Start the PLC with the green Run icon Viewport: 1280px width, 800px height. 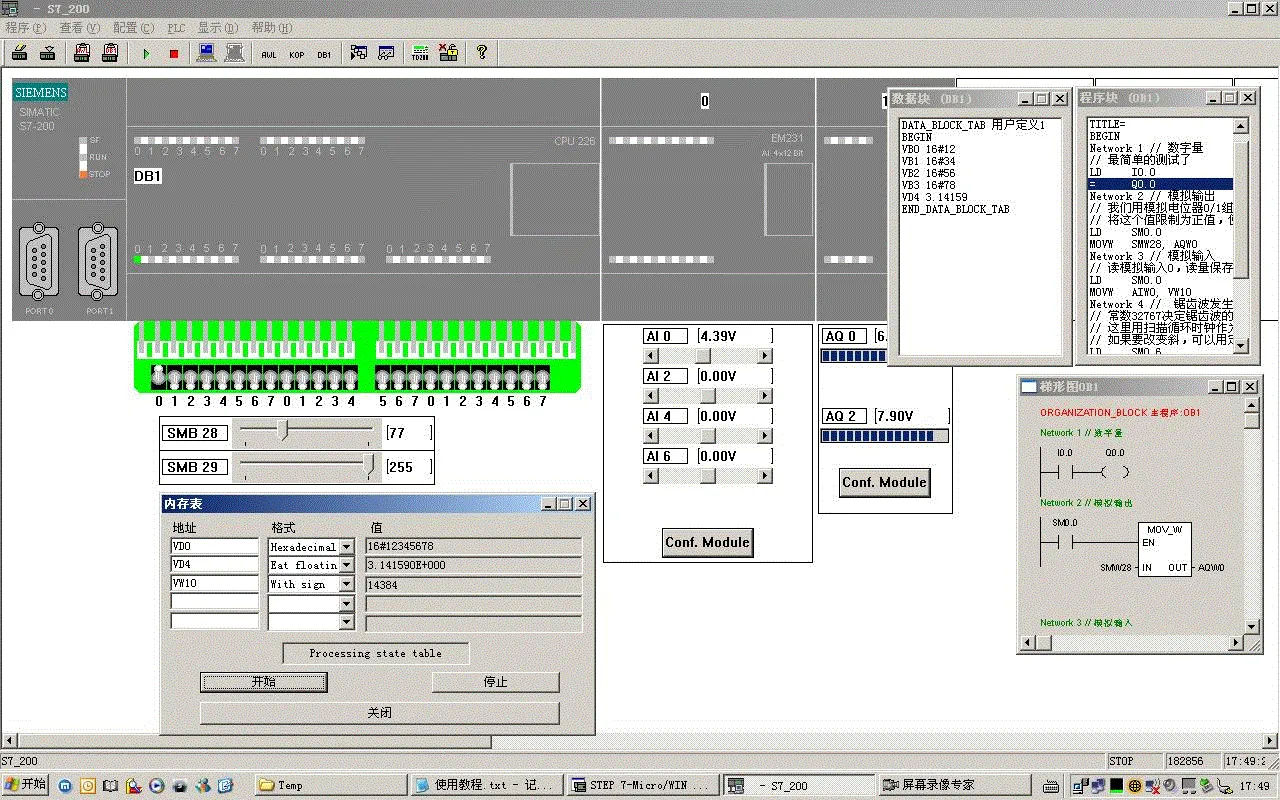pyautogui.click(x=146, y=53)
